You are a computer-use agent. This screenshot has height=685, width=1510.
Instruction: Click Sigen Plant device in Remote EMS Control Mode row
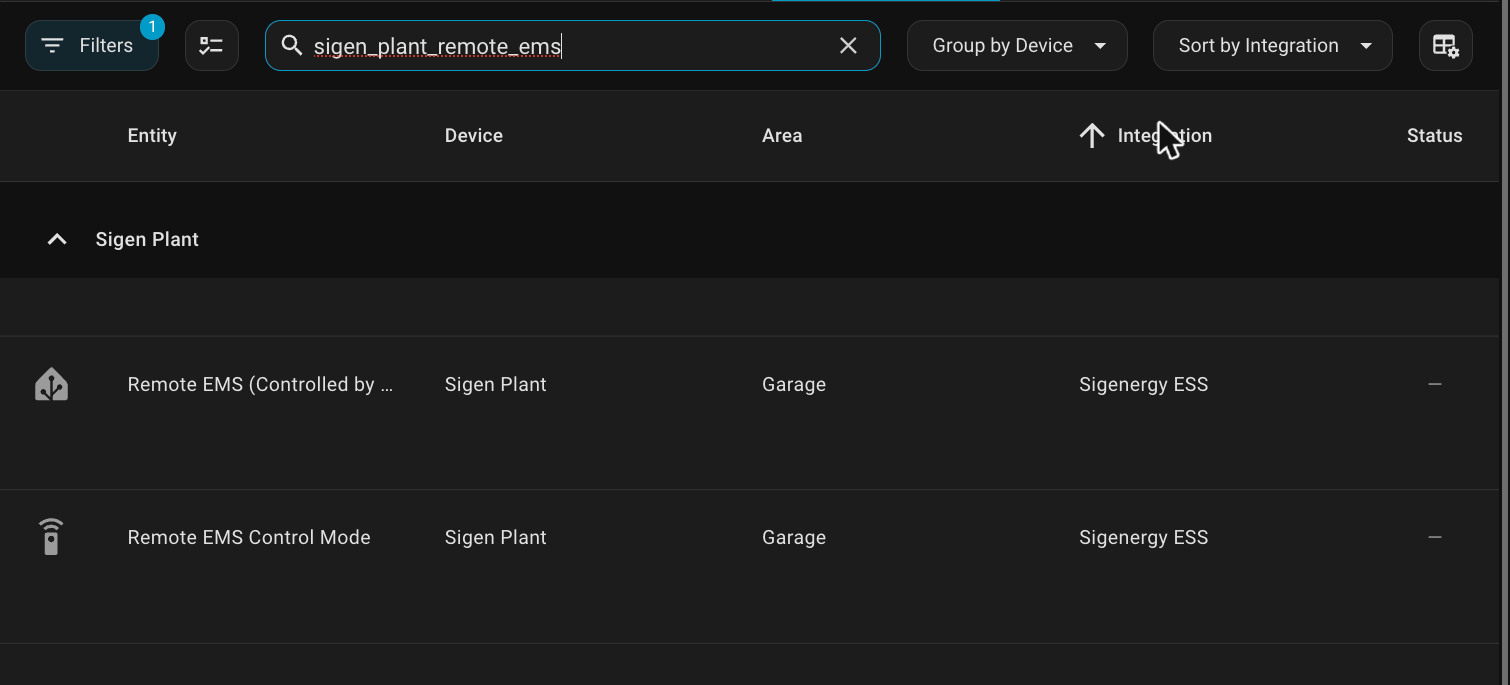496,538
